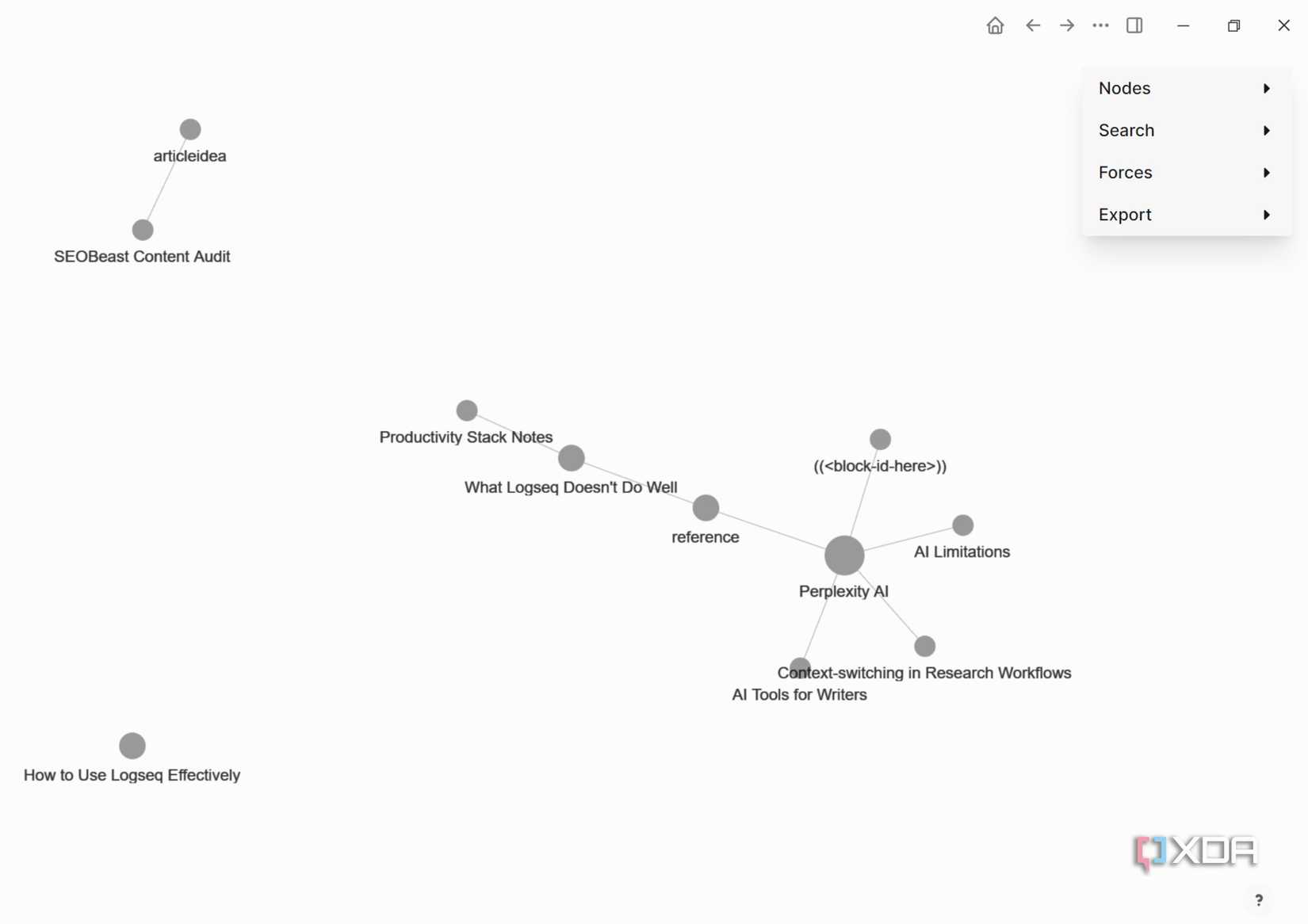This screenshot has width=1308, height=924.
Task: Toggle the right sidebar panel
Action: coord(1134,25)
